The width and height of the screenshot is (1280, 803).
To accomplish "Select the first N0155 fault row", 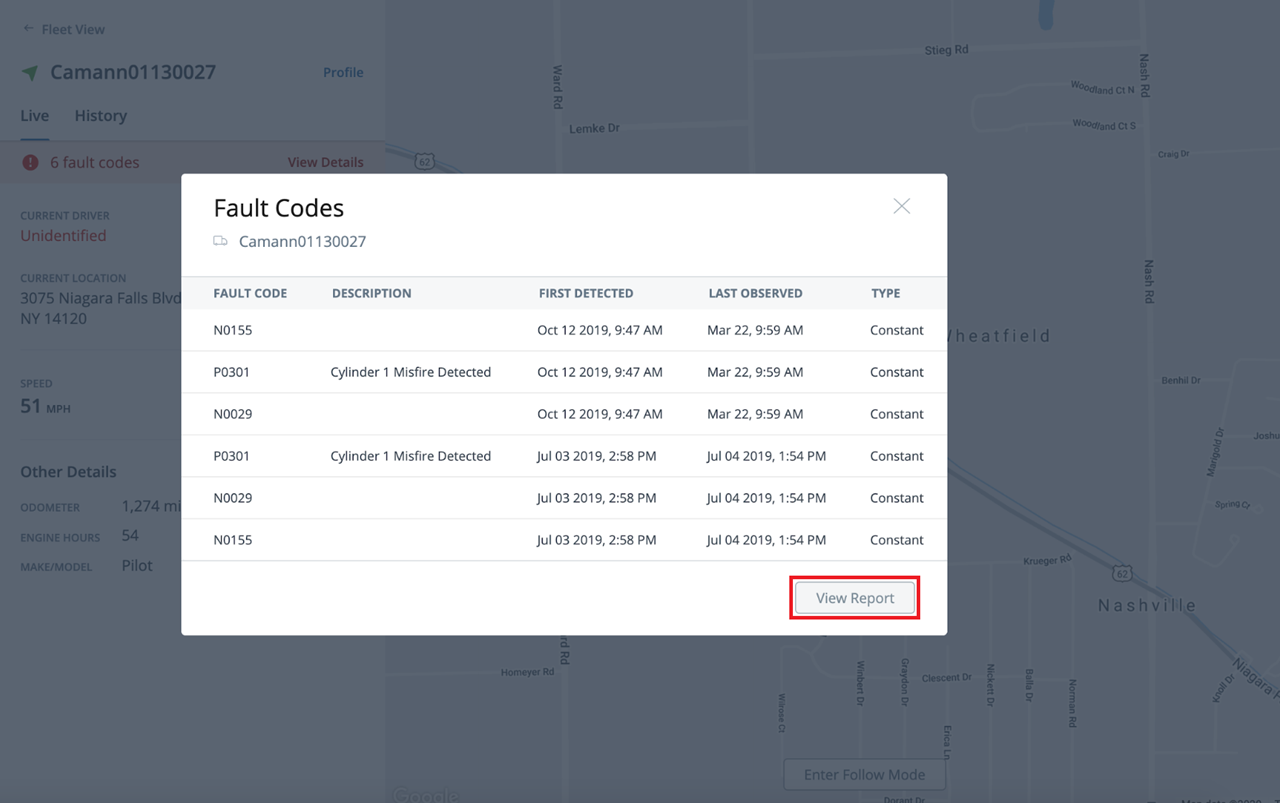I will pyautogui.click(x=563, y=330).
